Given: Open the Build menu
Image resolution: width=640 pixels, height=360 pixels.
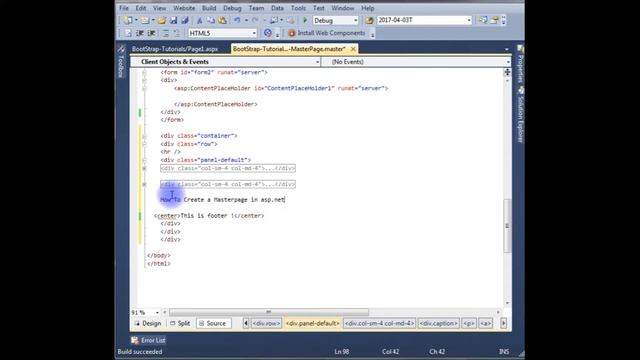Looking at the screenshot, I should [209, 8].
